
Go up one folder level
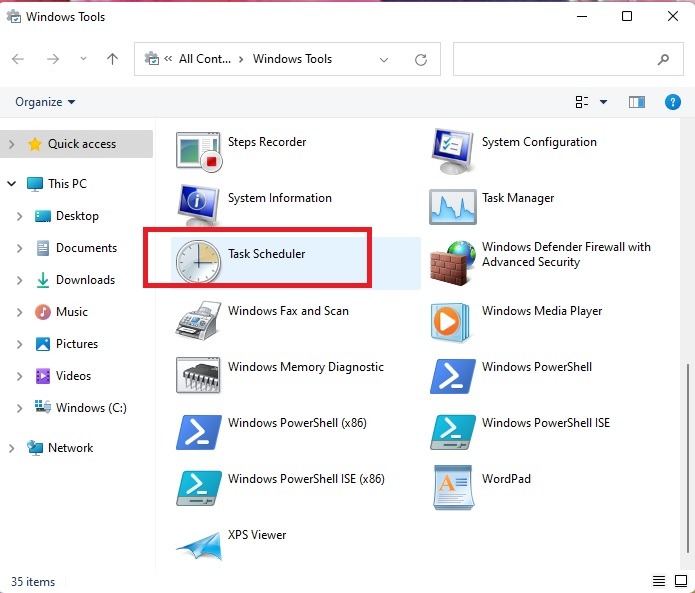(113, 59)
